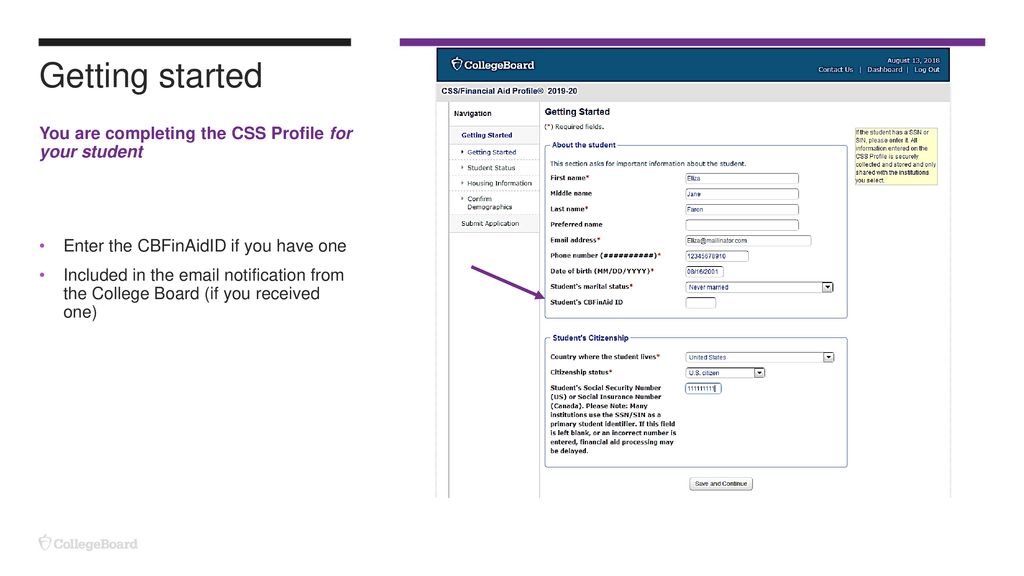Click the 'CSS/Financial Aid Profile 2019-20' title

(x=509, y=91)
